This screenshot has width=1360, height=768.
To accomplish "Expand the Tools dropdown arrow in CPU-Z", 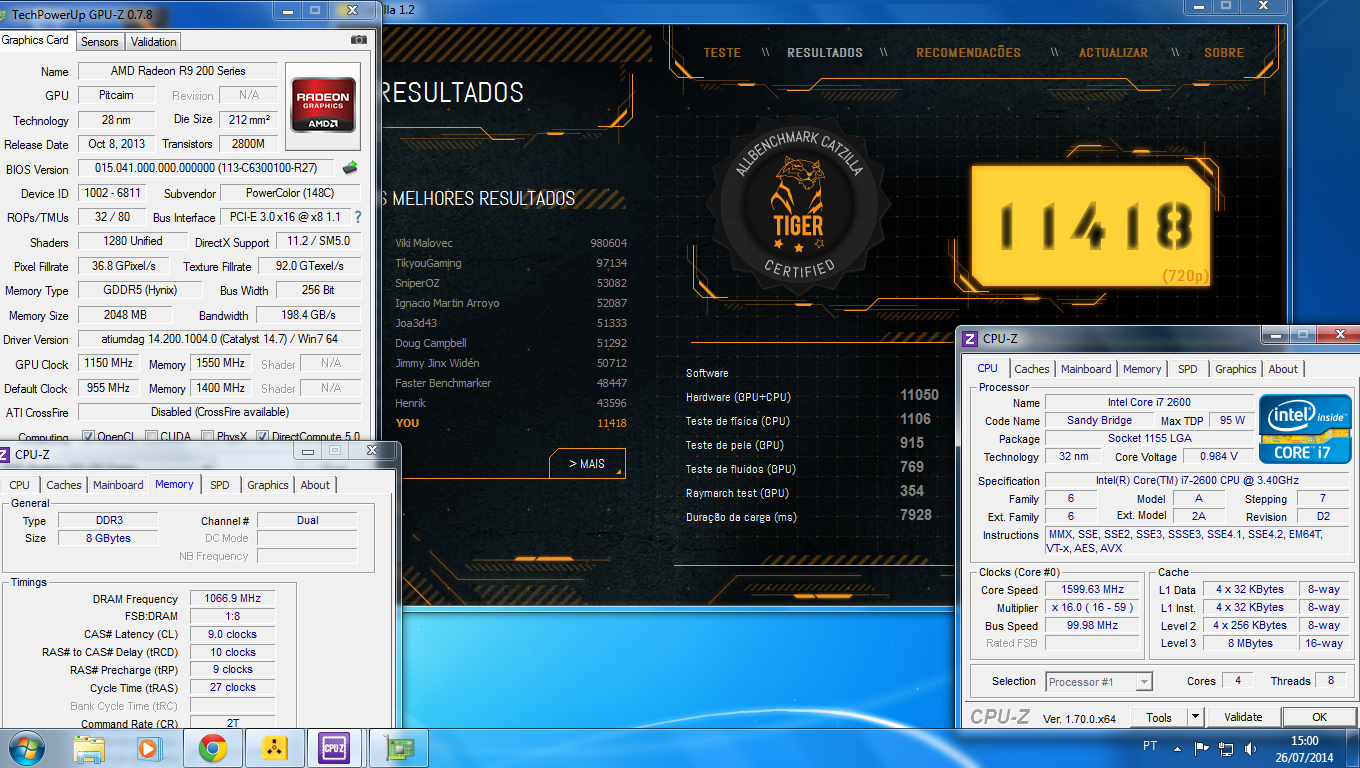I will [1195, 717].
